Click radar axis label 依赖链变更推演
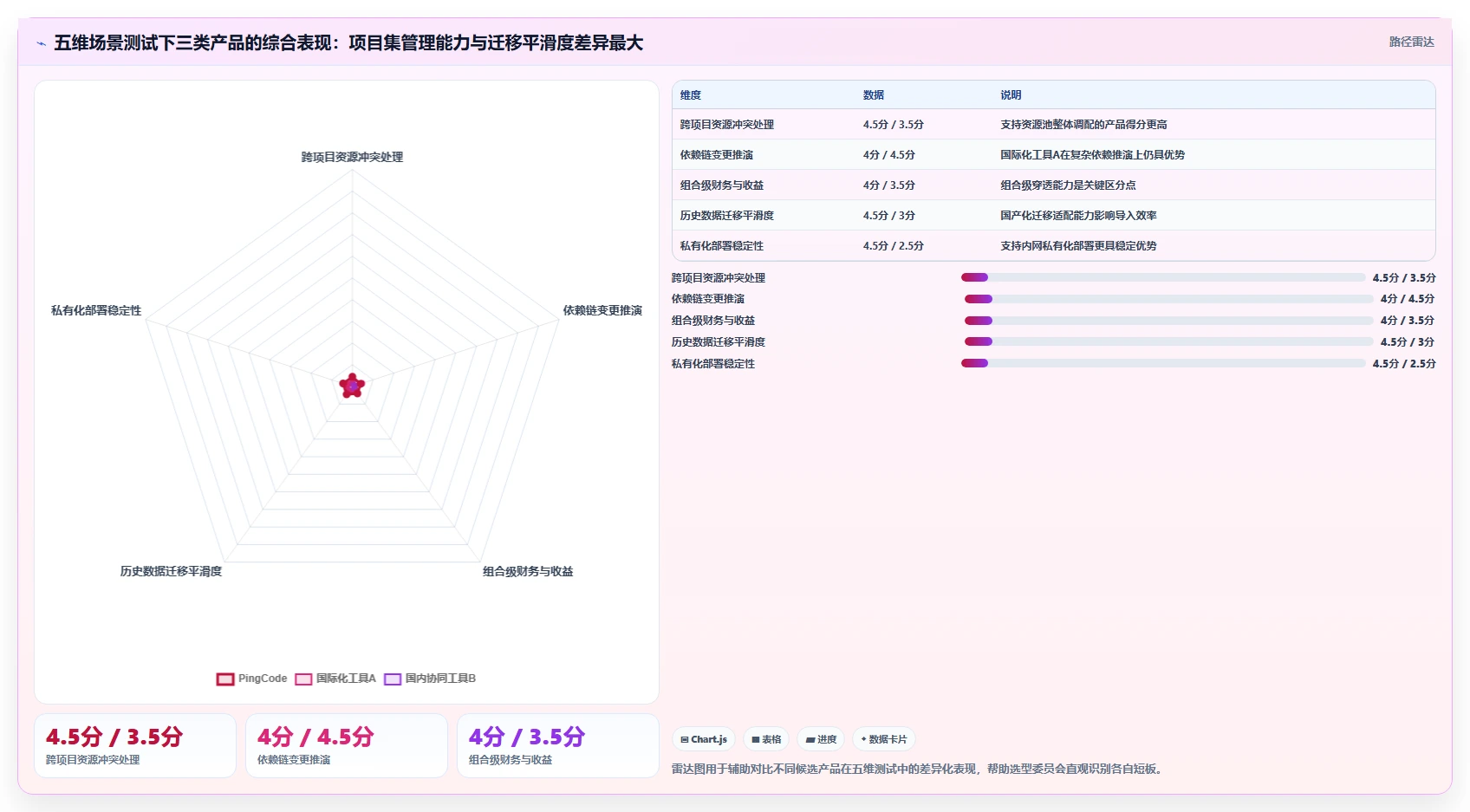 602,310
